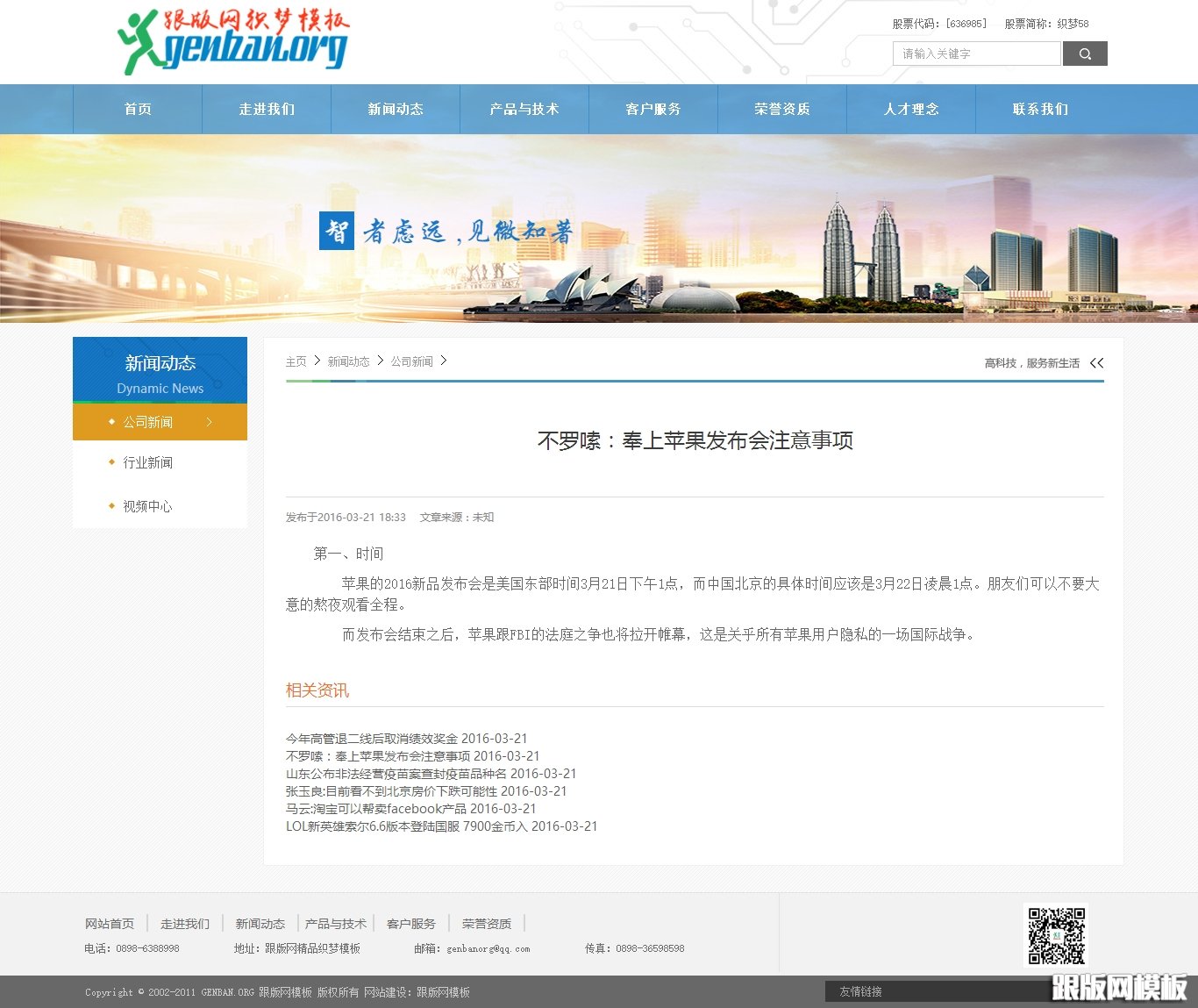Expand the 公司新闻 sidebar chevron arrow
The height and width of the screenshot is (1008, 1198).
point(209,422)
